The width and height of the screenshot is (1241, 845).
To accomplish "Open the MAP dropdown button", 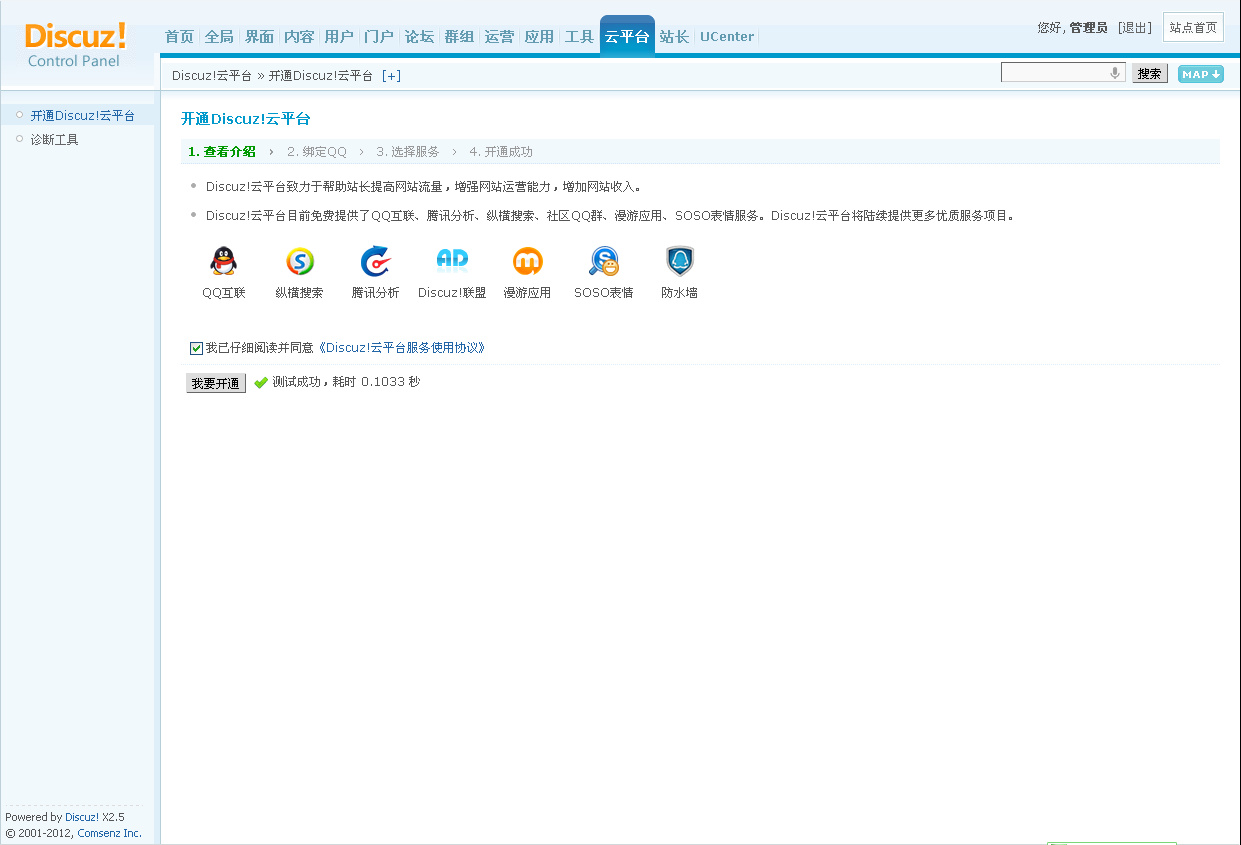I will click(1200, 74).
